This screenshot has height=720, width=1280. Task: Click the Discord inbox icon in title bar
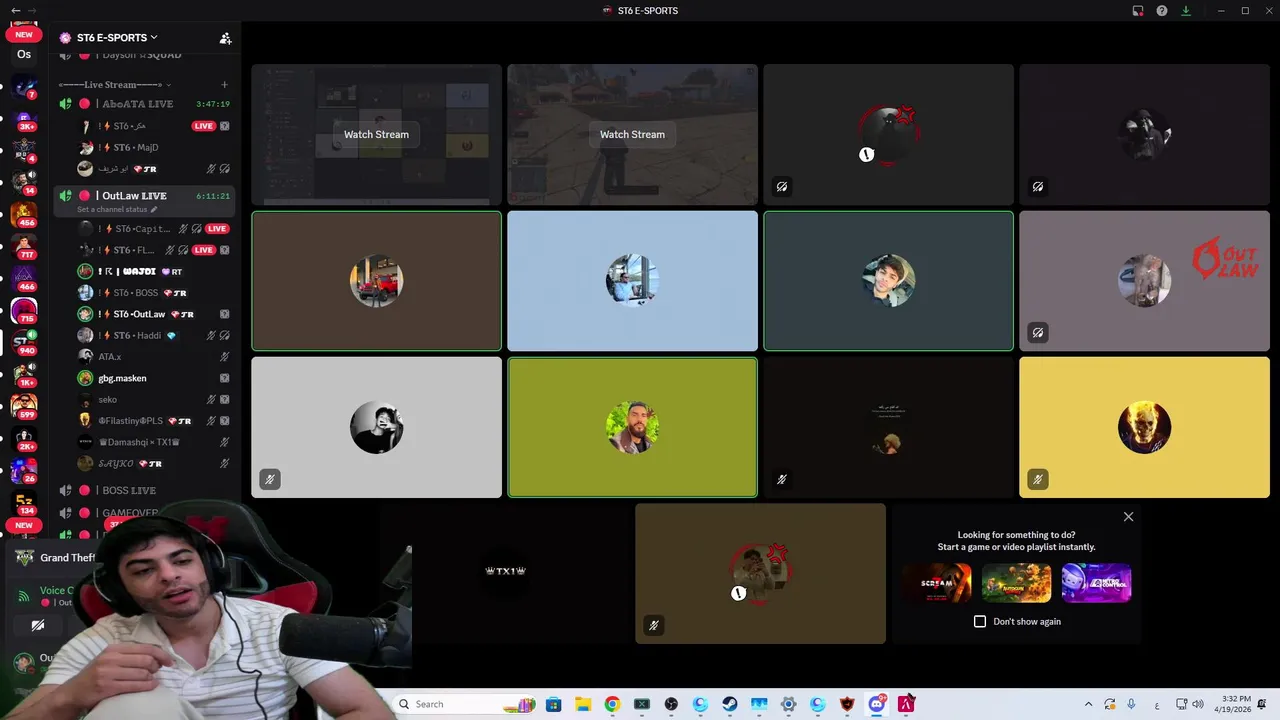coord(1138,11)
